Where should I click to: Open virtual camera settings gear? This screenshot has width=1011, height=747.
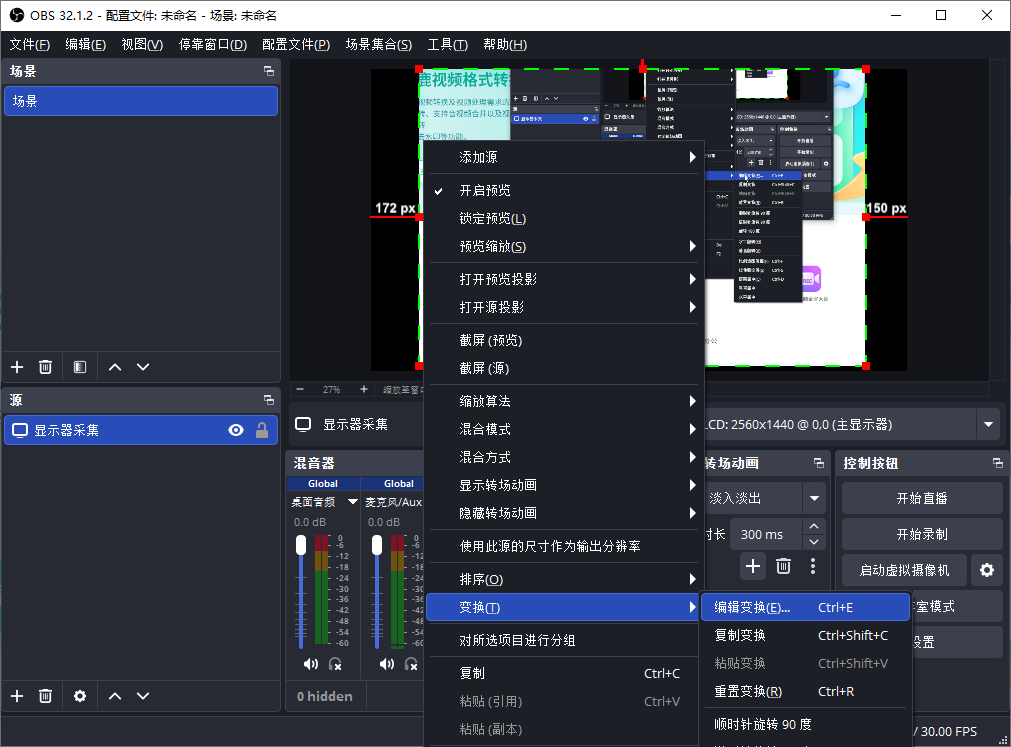(986, 570)
